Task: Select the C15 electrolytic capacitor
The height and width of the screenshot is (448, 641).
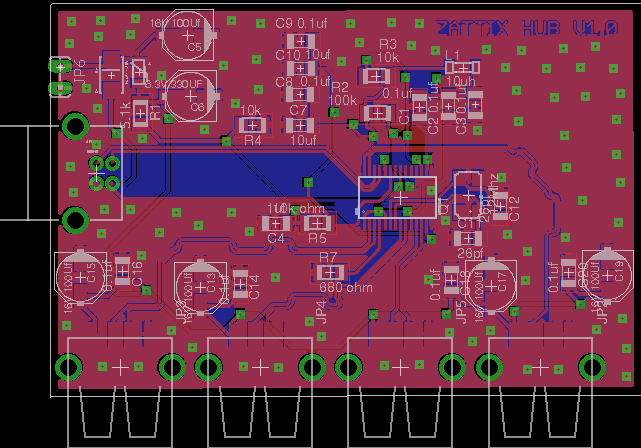Action: click(x=81, y=278)
